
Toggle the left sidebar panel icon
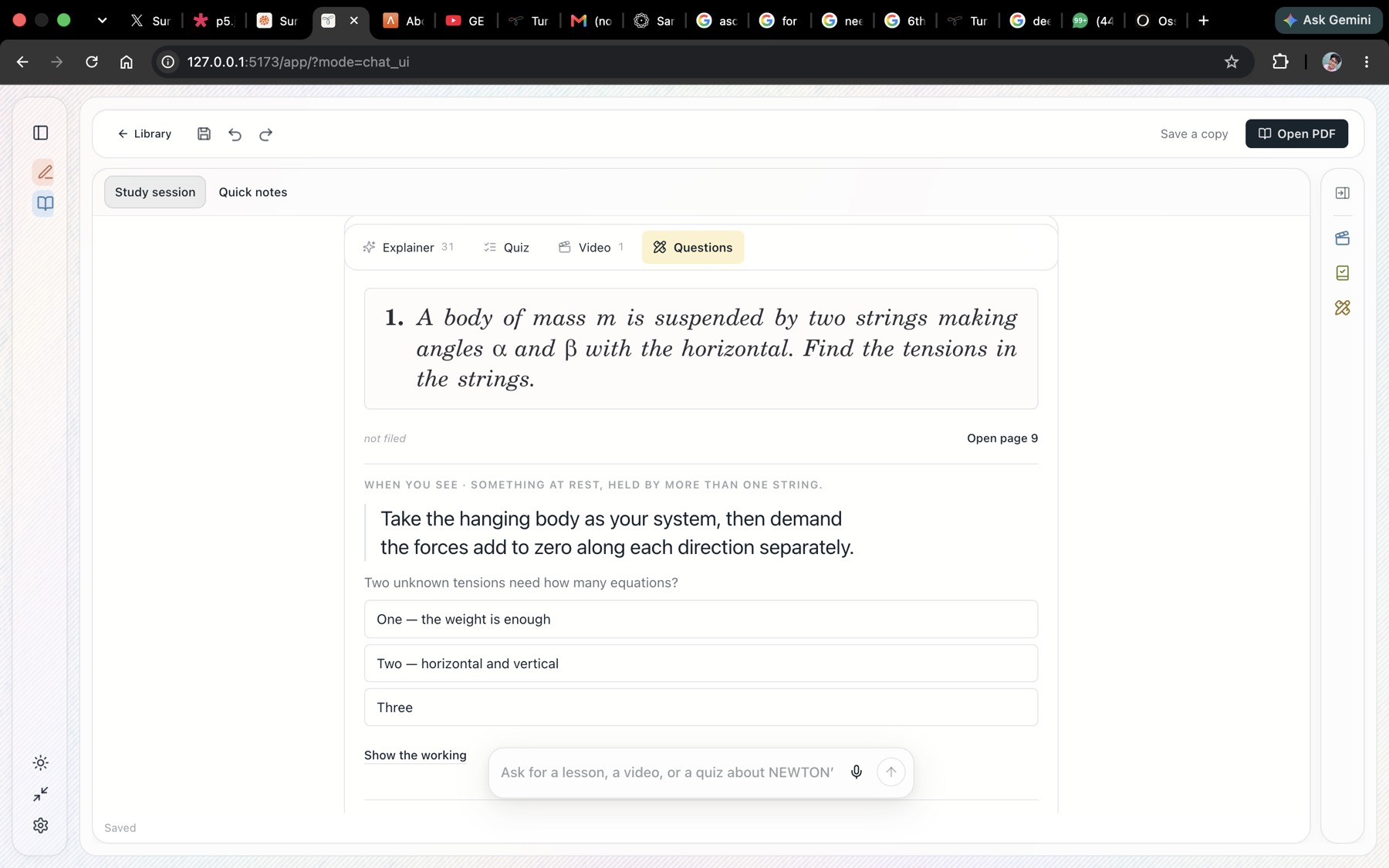[x=41, y=133]
